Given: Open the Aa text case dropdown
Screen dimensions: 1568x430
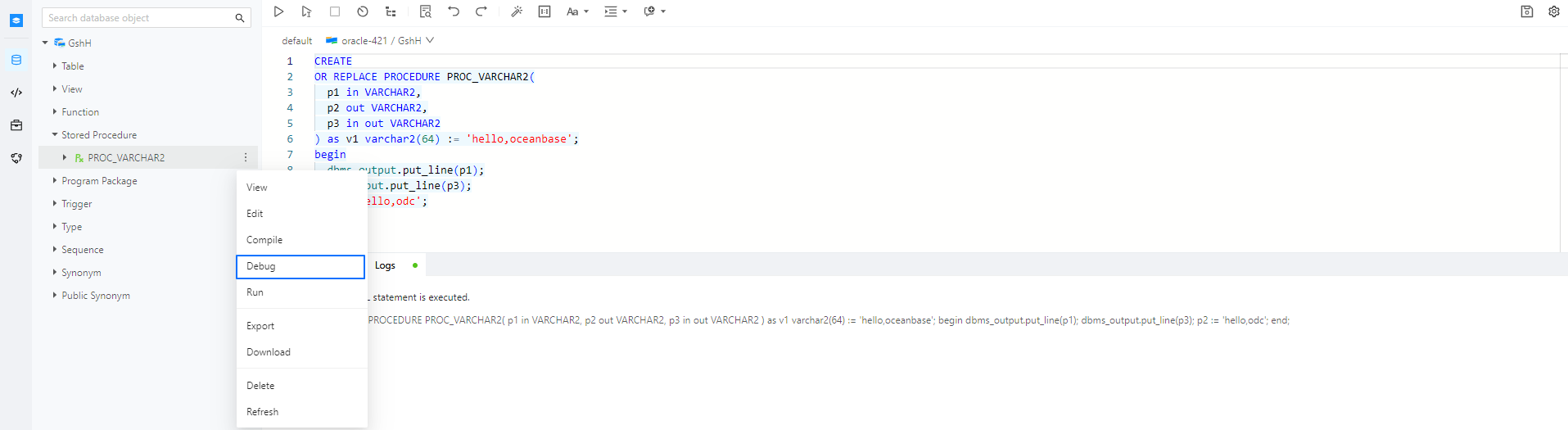Looking at the screenshot, I should (x=577, y=11).
